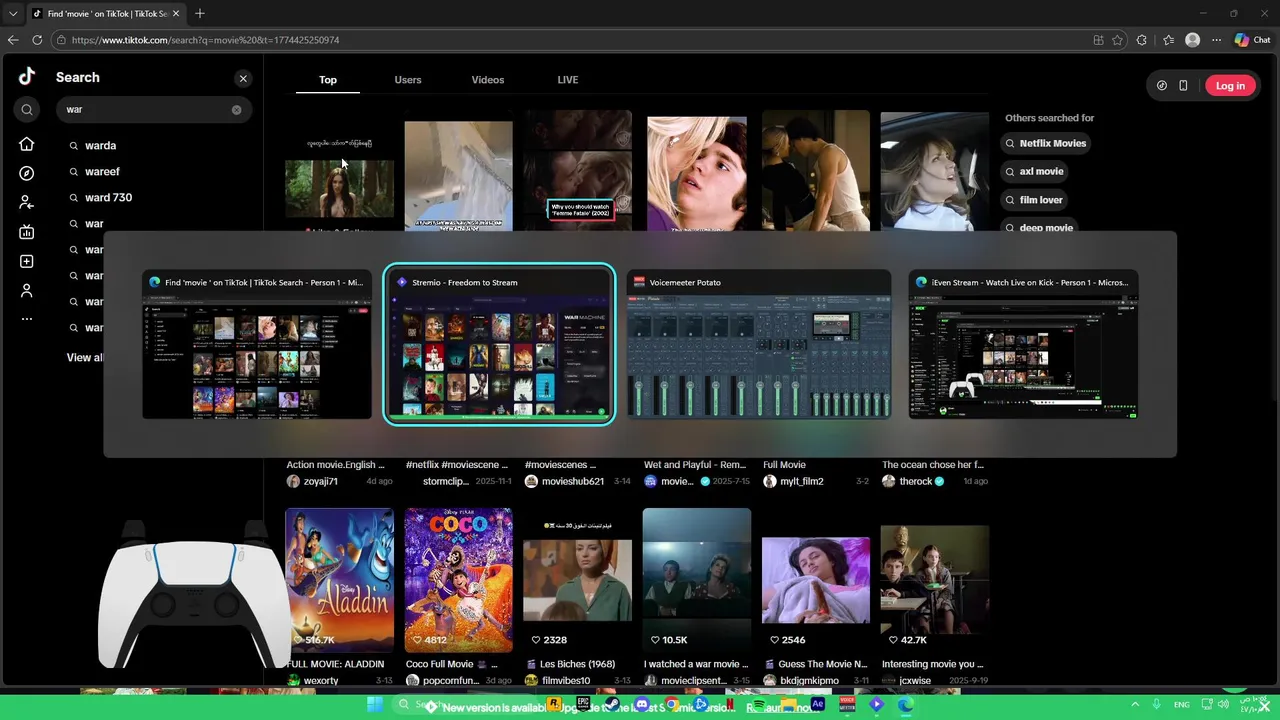Open Epic Games Launcher from the taskbar

(584, 704)
